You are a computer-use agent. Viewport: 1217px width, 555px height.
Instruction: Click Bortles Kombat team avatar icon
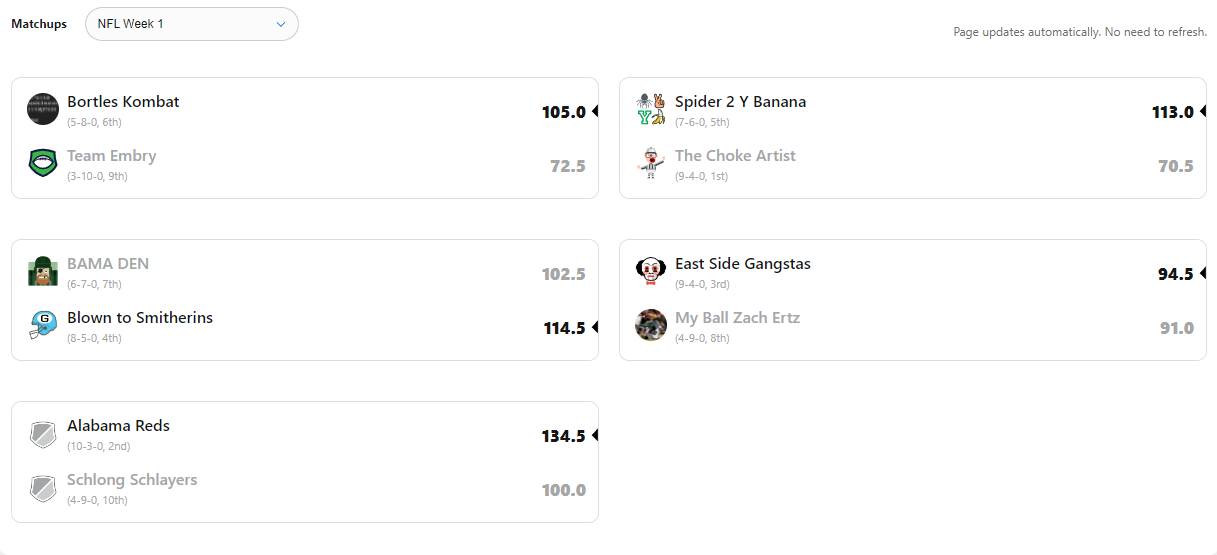43,109
